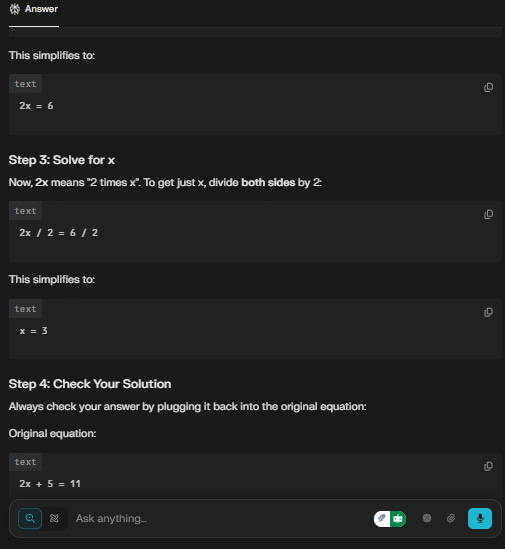Select the Search mode icon

pos(30,518)
